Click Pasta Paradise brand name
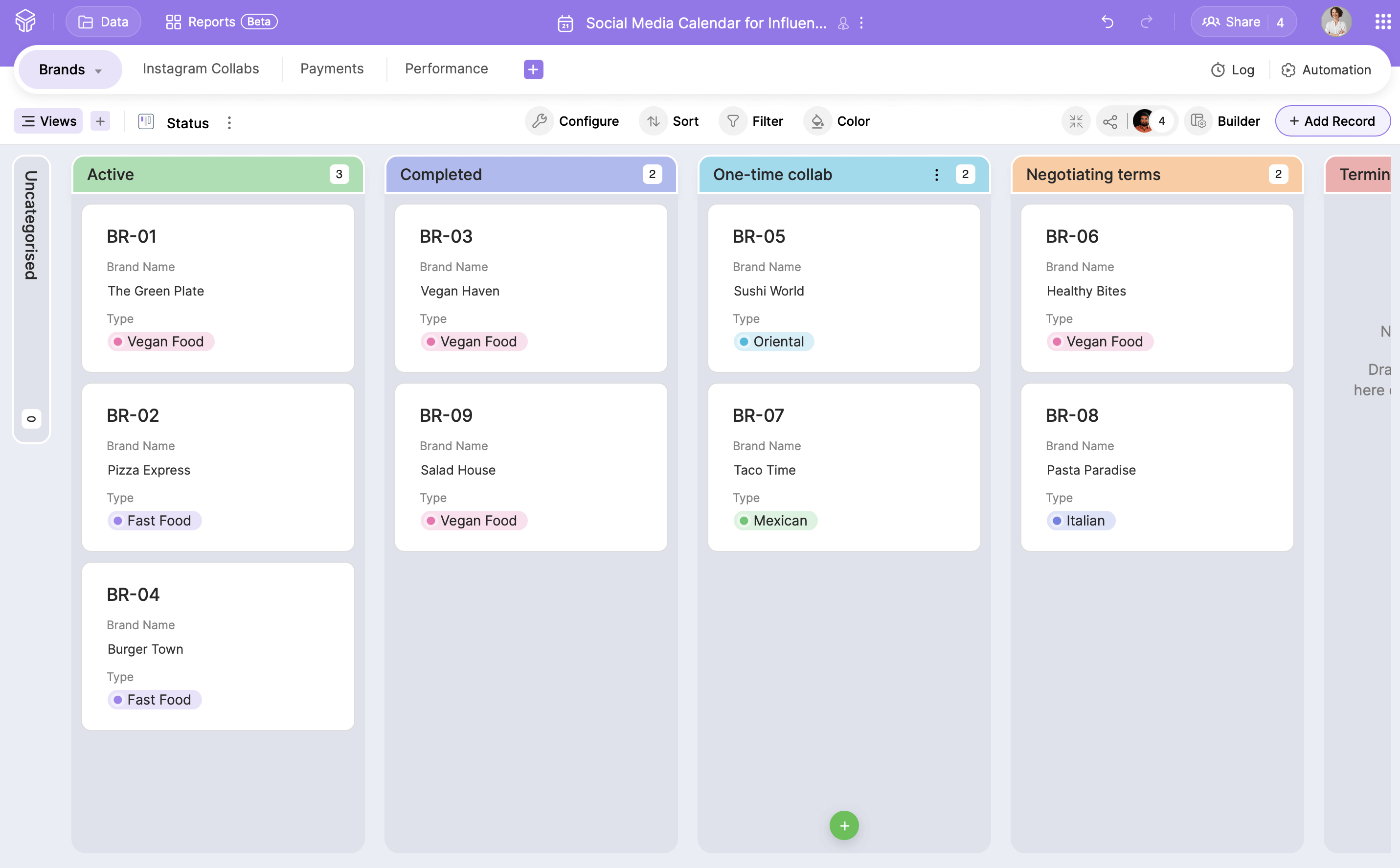 point(1091,470)
